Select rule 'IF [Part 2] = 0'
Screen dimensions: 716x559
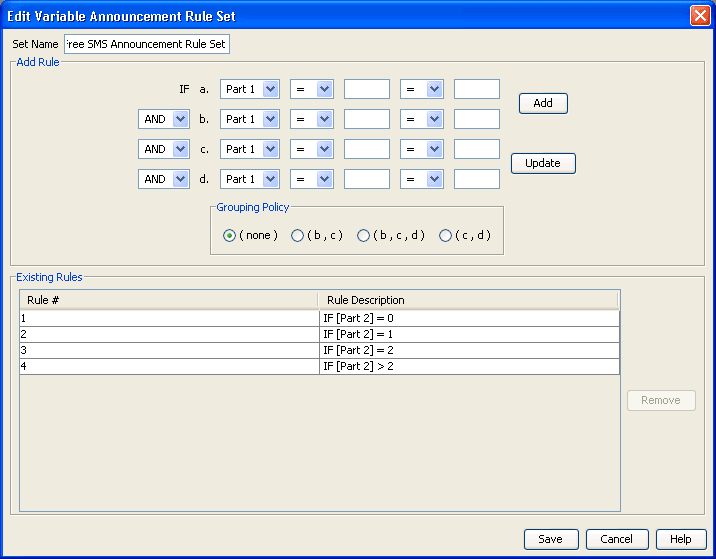click(x=469, y=318)
